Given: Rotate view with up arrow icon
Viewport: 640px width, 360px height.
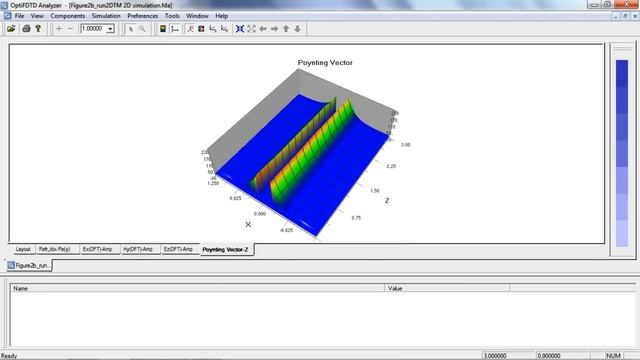Looking at the screenshot, I should (286, 29).
